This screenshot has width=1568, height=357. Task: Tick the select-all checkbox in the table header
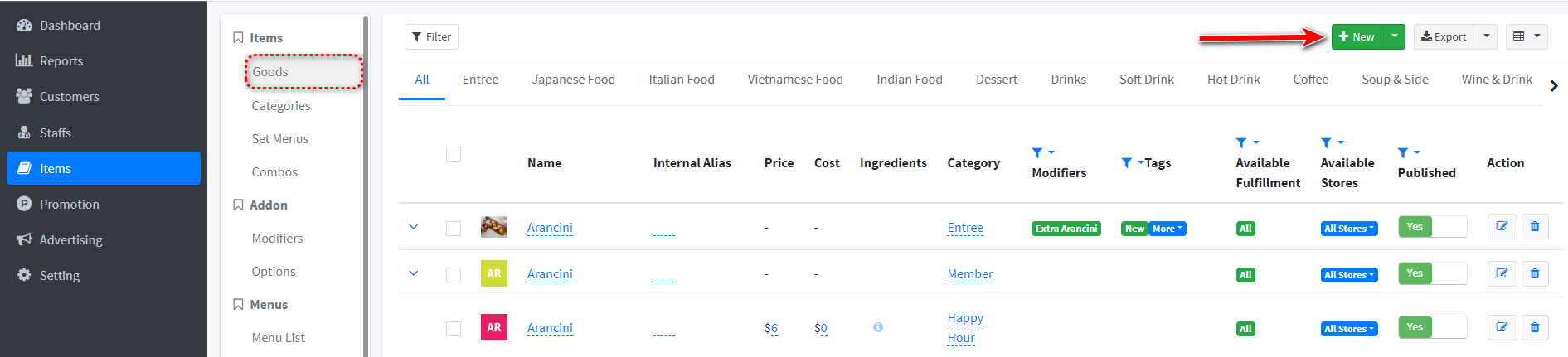(454, 154)
